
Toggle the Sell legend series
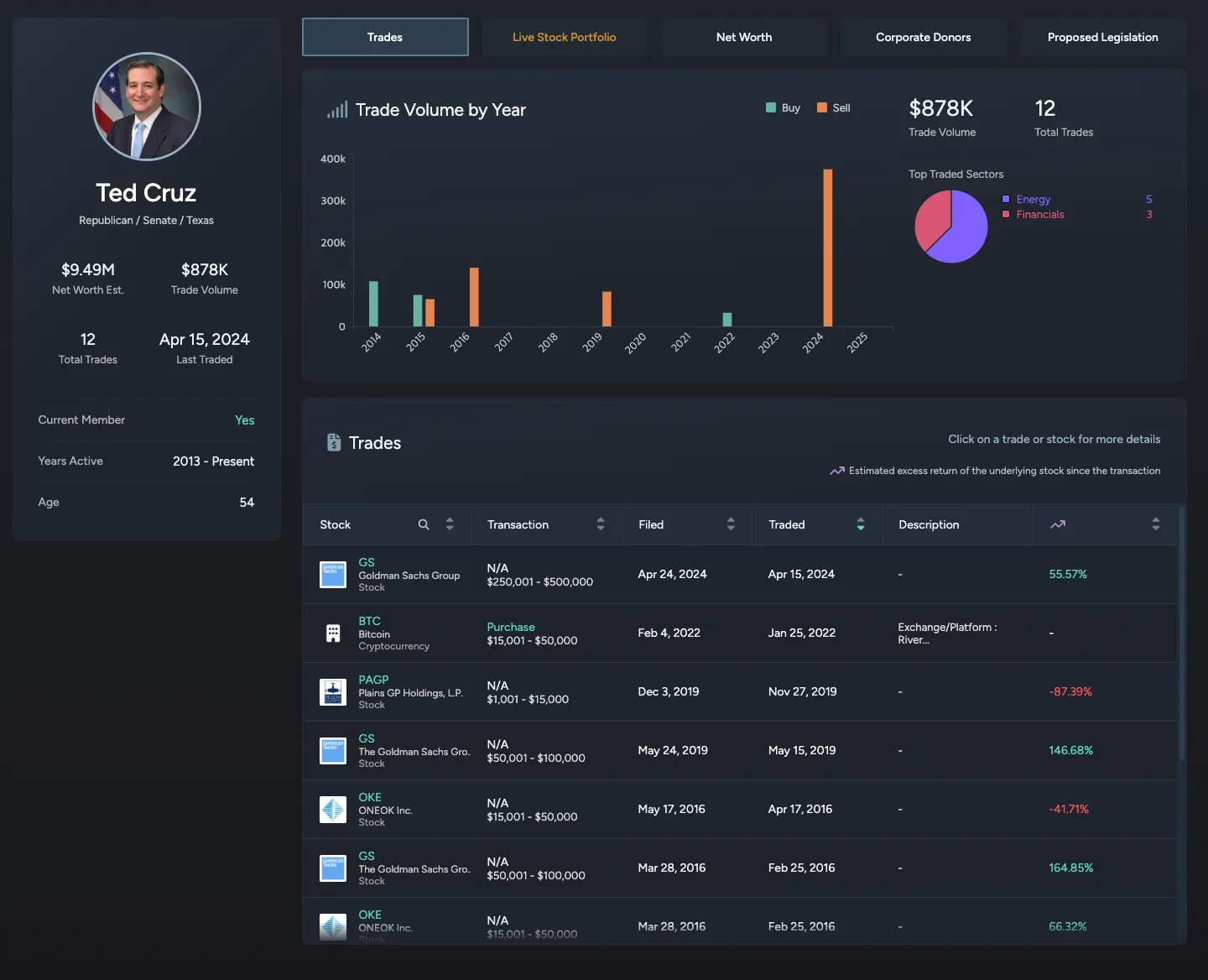(x=834, y=107)
